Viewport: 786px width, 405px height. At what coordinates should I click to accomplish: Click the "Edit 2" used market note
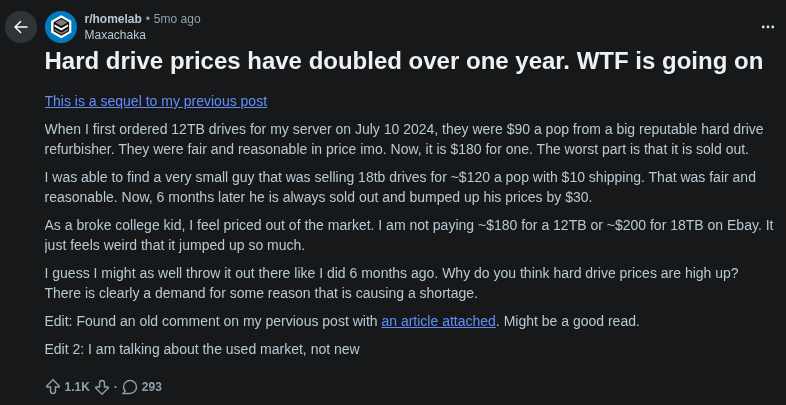(x=201, y=349)
